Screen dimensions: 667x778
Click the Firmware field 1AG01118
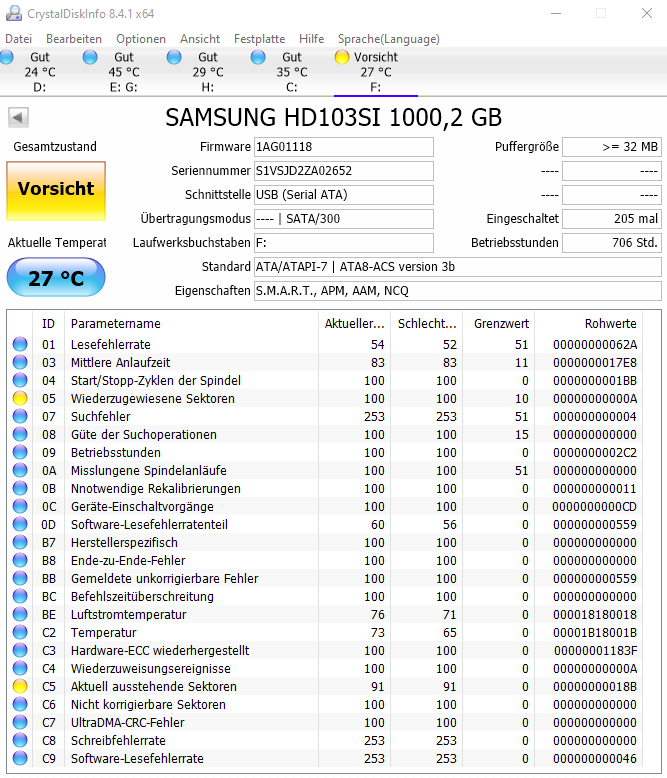coord(343,147)
